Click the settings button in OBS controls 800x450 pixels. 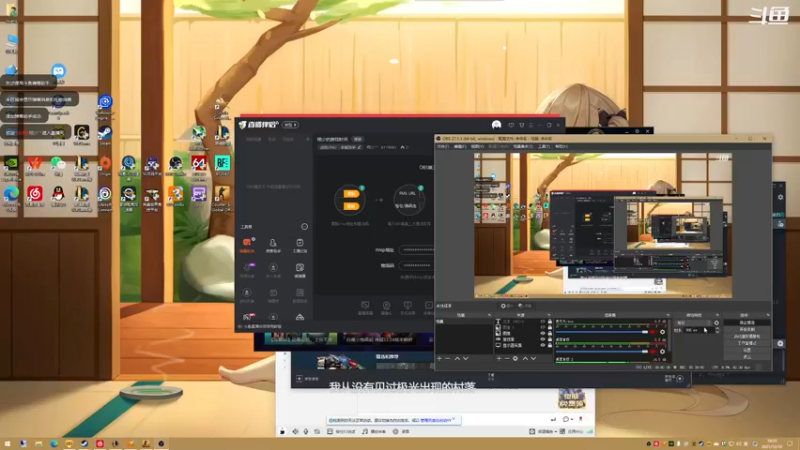[x=747, y=350]
